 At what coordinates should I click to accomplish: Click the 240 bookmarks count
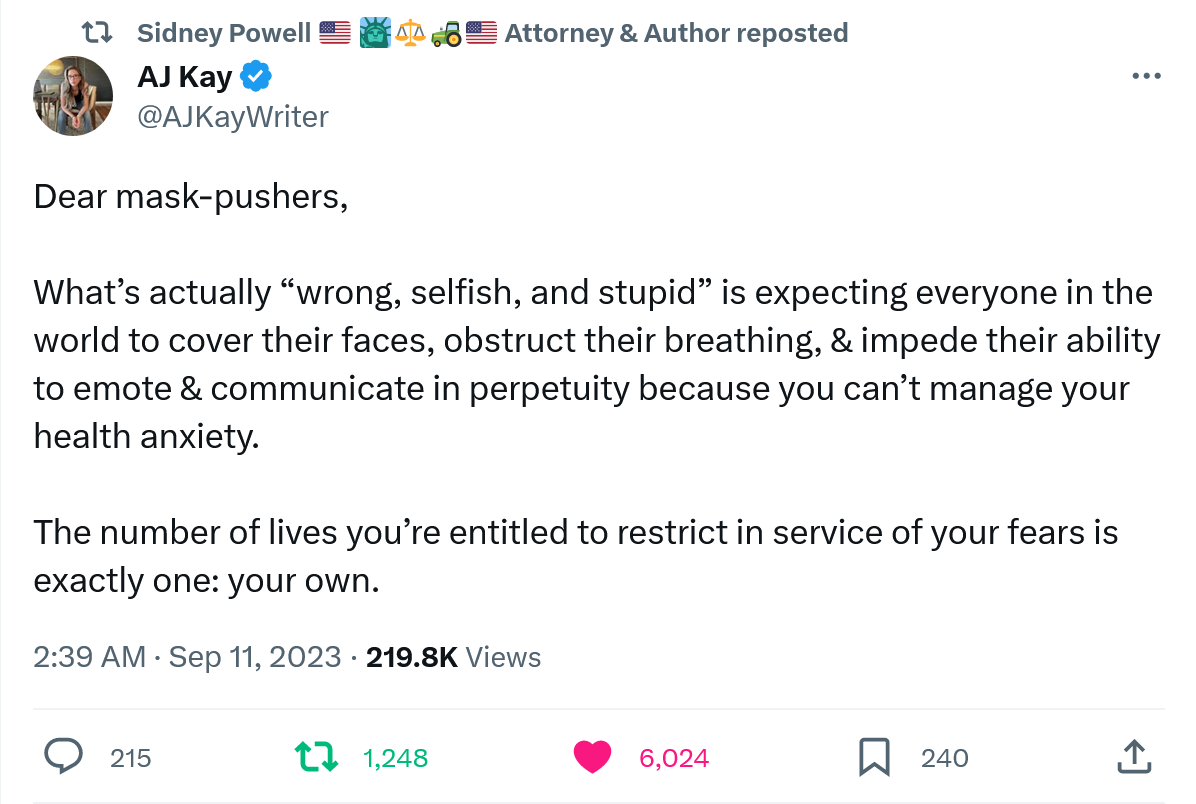coord(944,758)
